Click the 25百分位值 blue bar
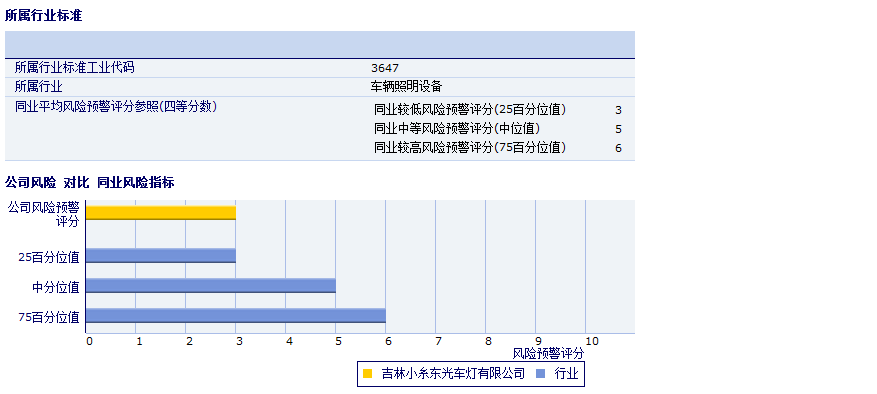The width and height of the screenshot is (877, 394). coord(161,256)
